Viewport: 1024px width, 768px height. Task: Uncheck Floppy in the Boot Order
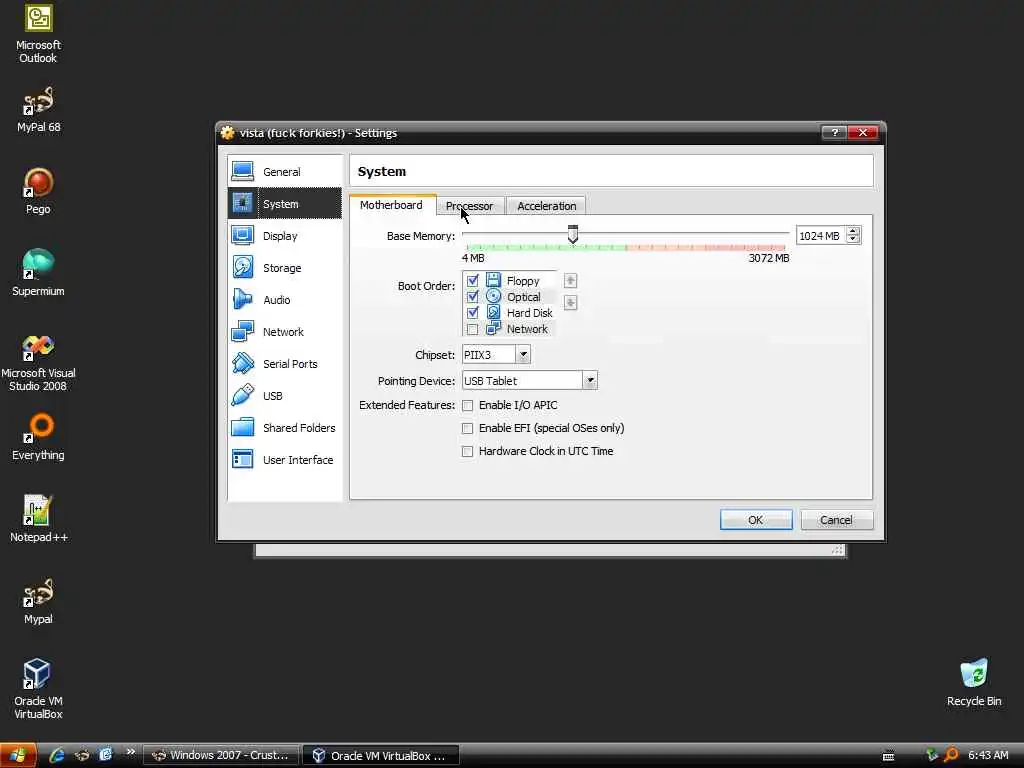tap(472, 281)
